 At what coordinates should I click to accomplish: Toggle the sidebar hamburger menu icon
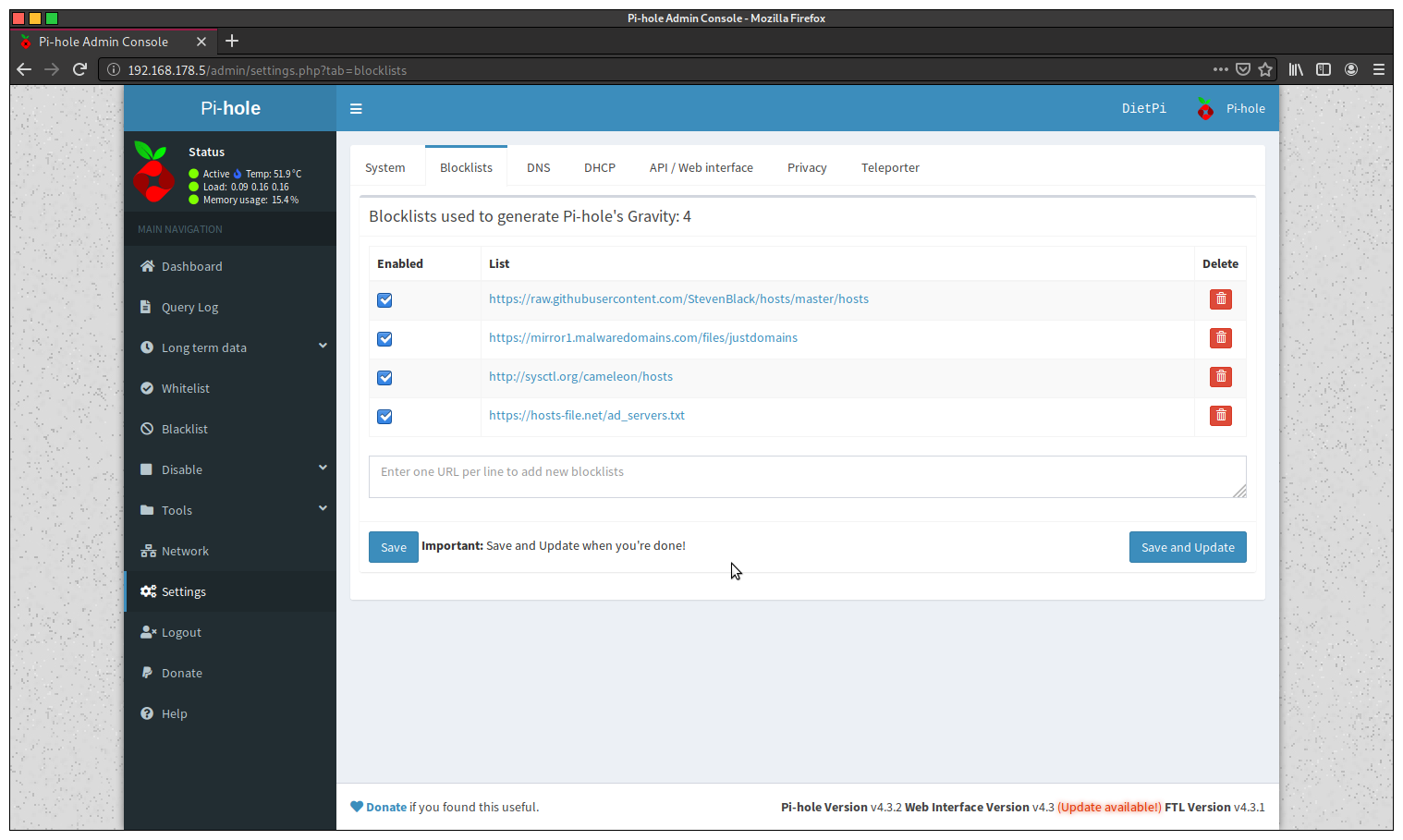click(356, 109)
